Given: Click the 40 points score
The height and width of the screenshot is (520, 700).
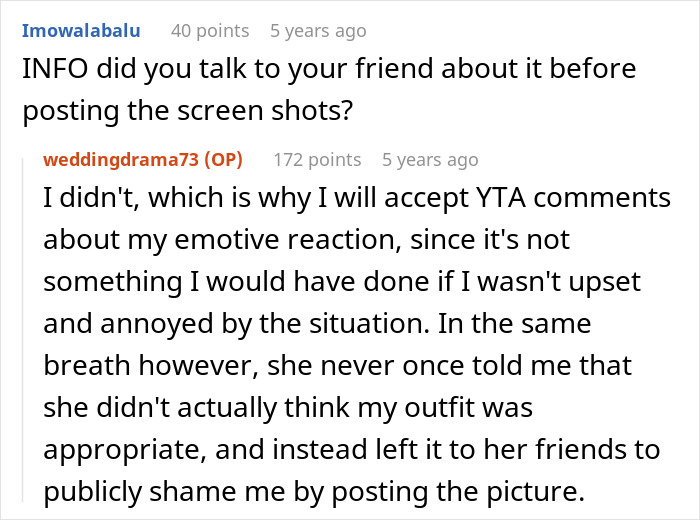Looking at the screenshot, I should pyautogui.click(x=209, y=31).
